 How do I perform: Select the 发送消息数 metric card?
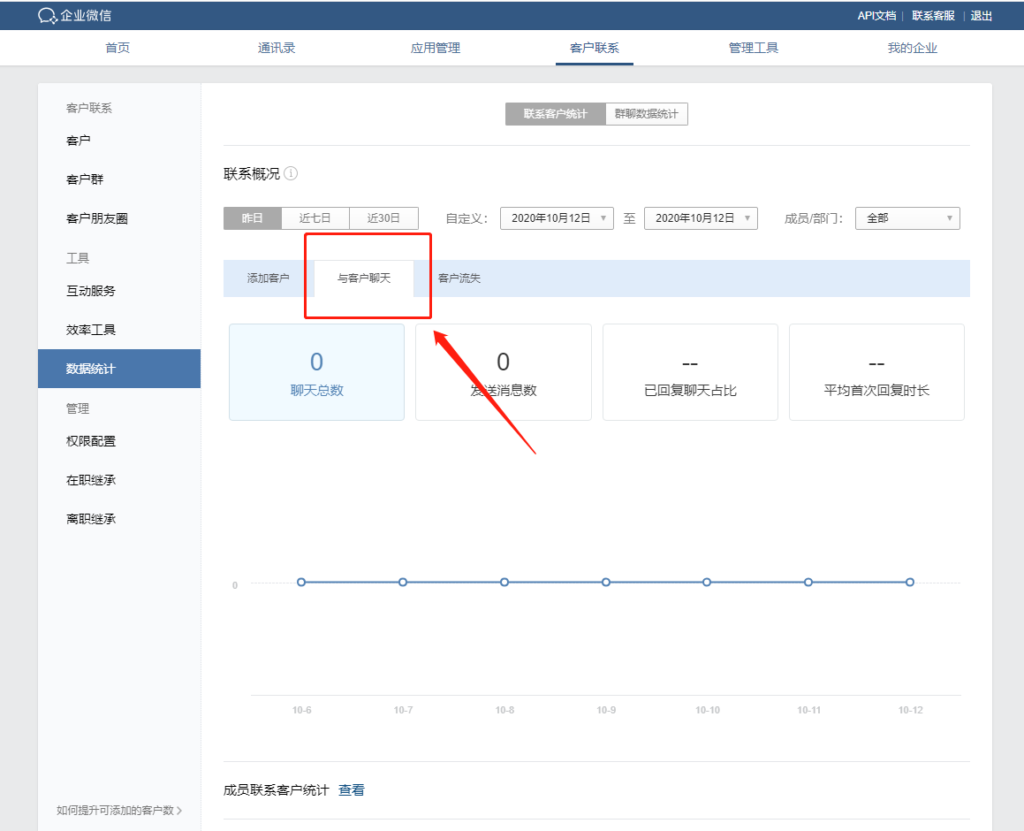[x=504, y=372]
